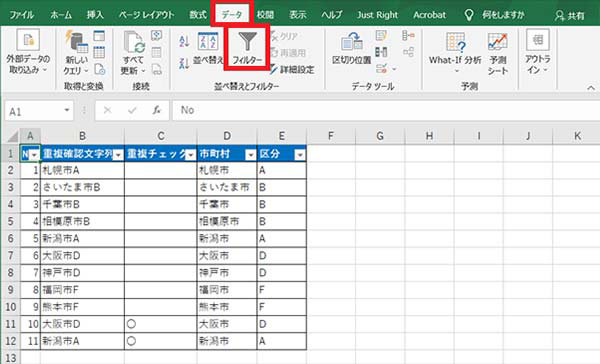Select the 熊本市F cell
This screenshot has height=364, width=600.
[x=82, y=307]
